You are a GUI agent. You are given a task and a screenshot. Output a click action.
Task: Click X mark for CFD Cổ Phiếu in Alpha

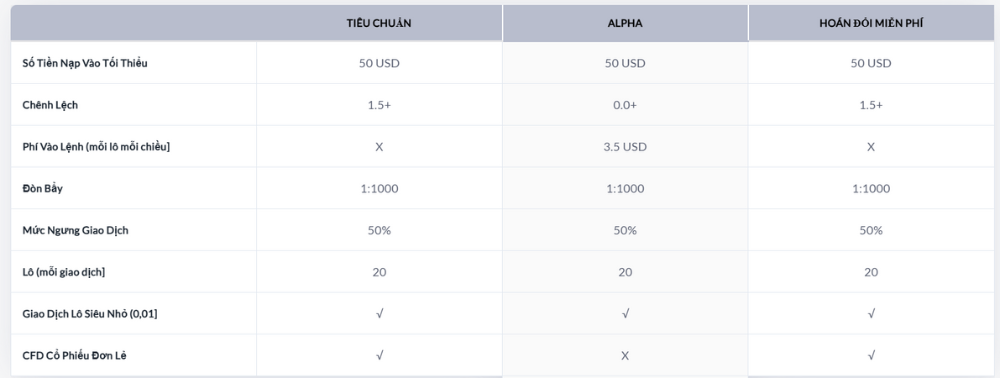[x=625, y=355]
